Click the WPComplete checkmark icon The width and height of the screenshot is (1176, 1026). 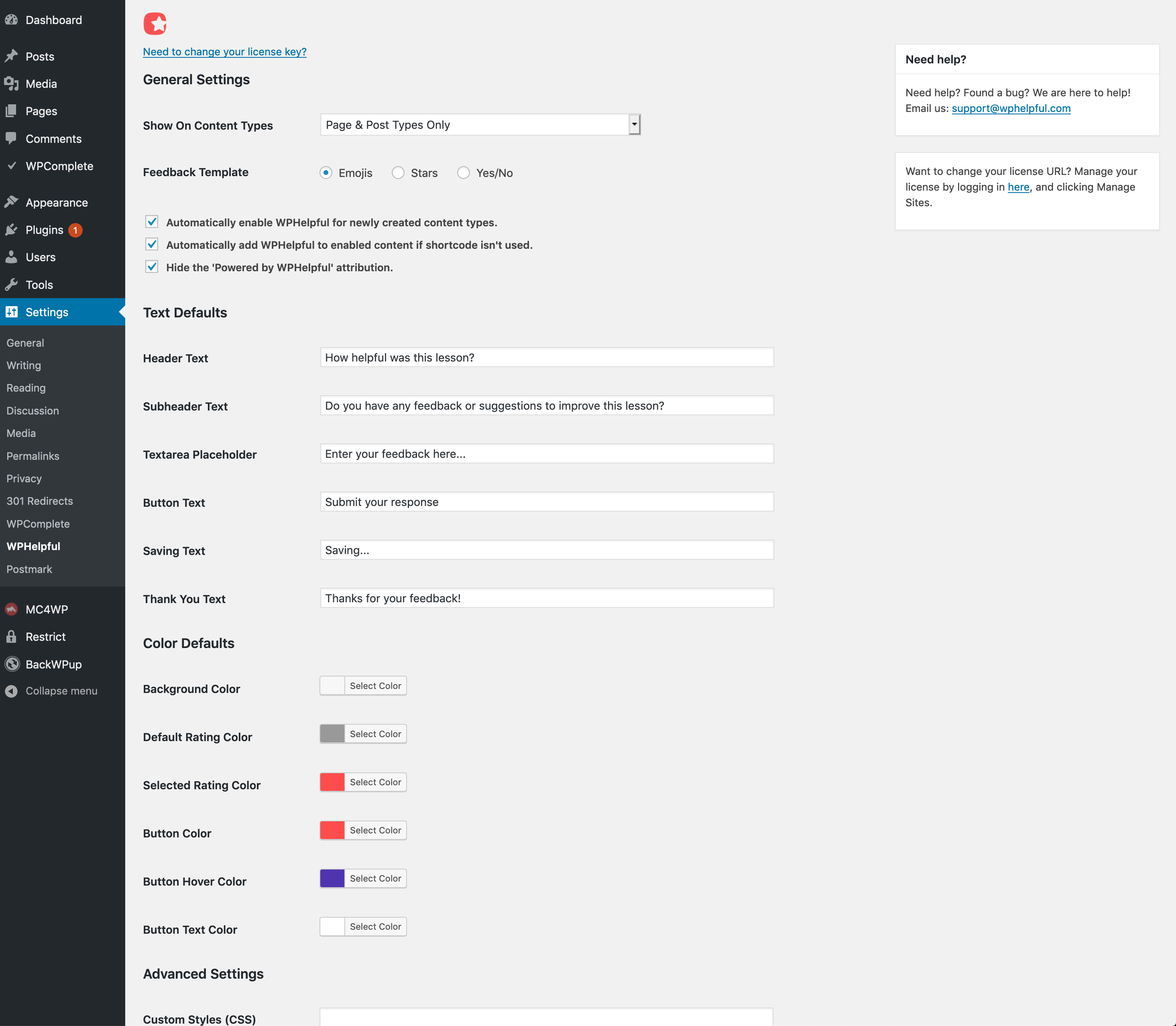pos(12,166)
